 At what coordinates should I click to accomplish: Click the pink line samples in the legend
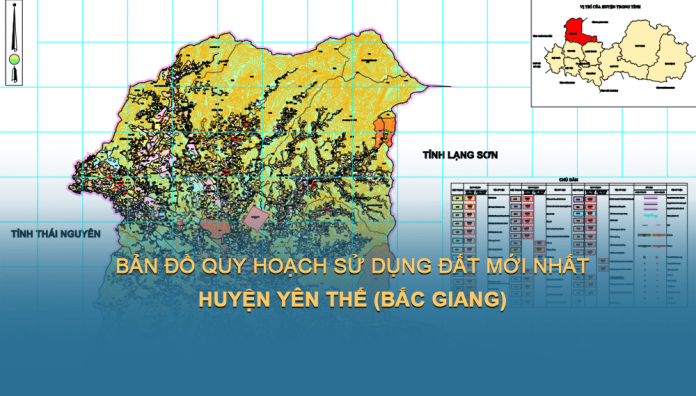point(651,203)
